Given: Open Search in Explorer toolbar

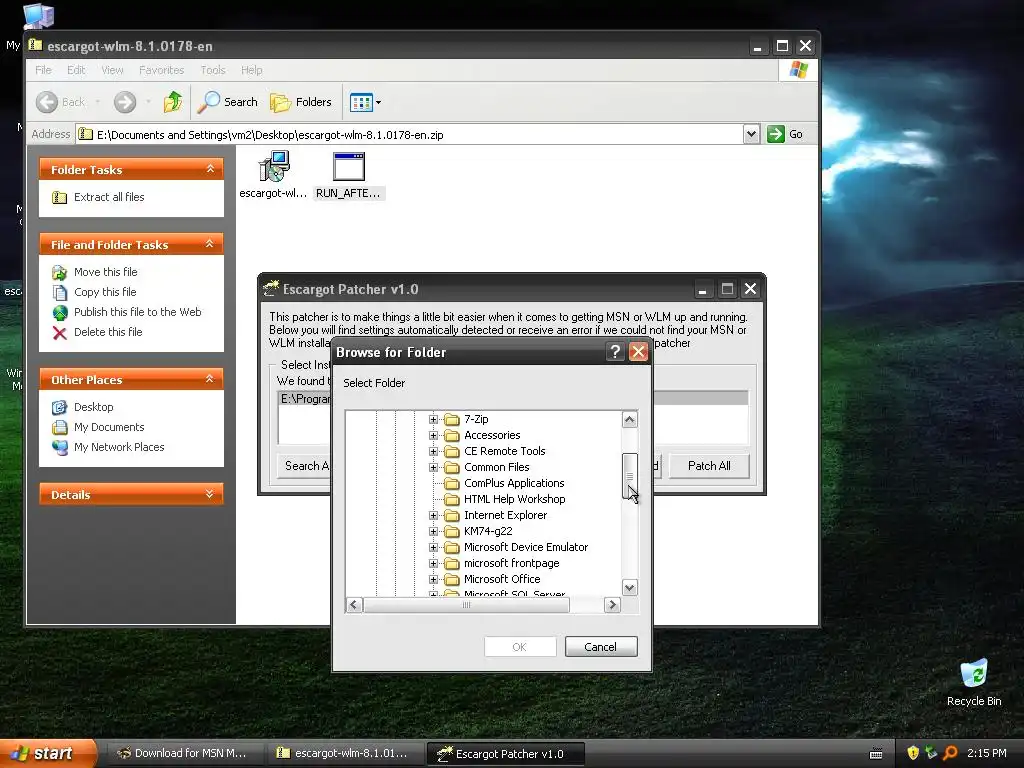Looking at the screenshot, I should (x=228, y=102).
